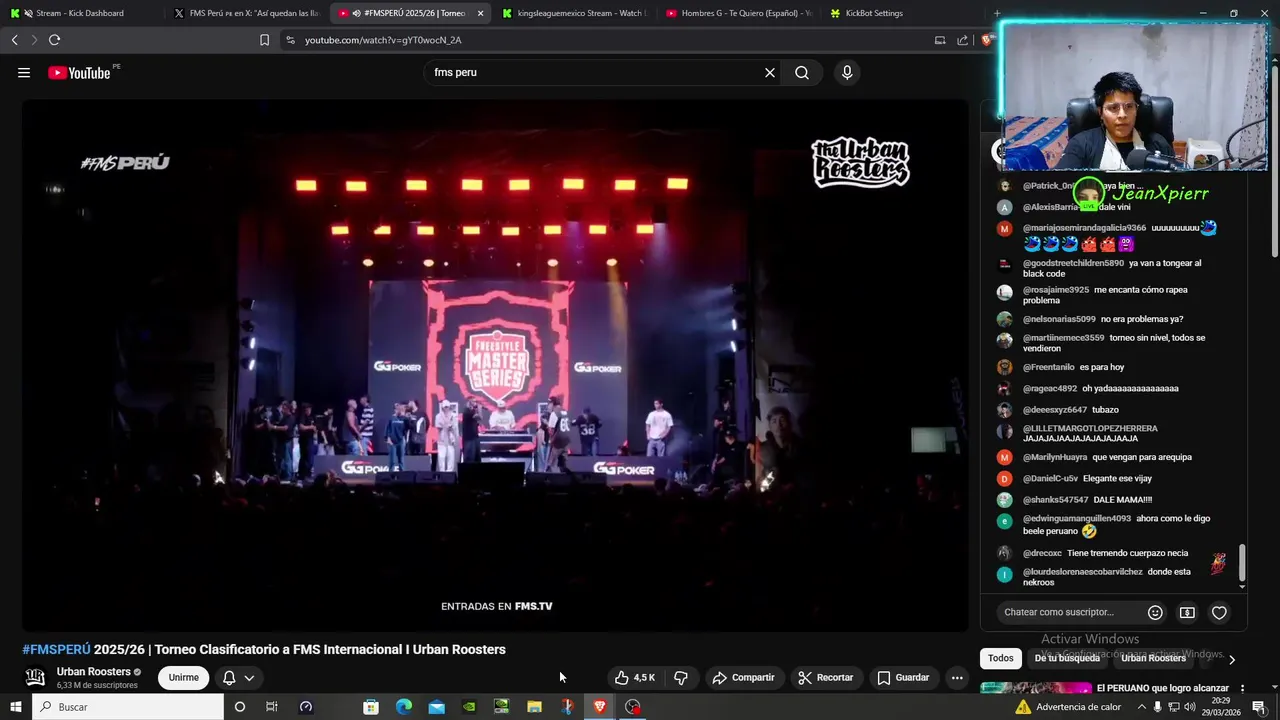Close the #FMSPERÚ 2025/26 tab
This screenshot has height=720, width=1280.
click(480, 13)
